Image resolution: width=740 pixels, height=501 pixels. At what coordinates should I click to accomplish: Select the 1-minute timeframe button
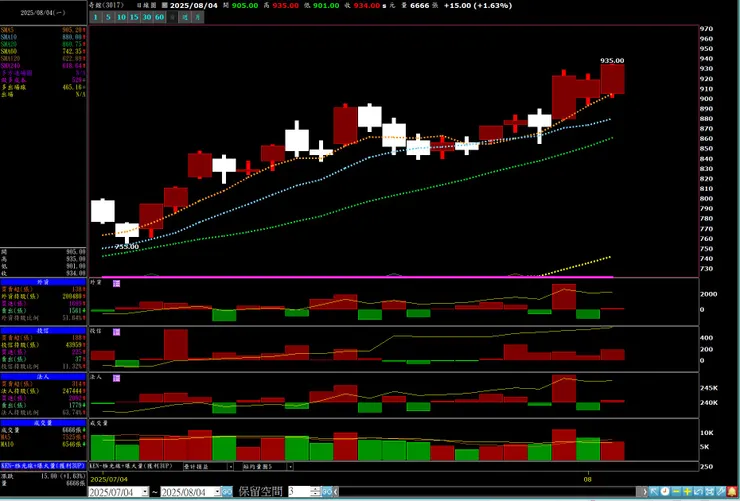coord(96,17)
